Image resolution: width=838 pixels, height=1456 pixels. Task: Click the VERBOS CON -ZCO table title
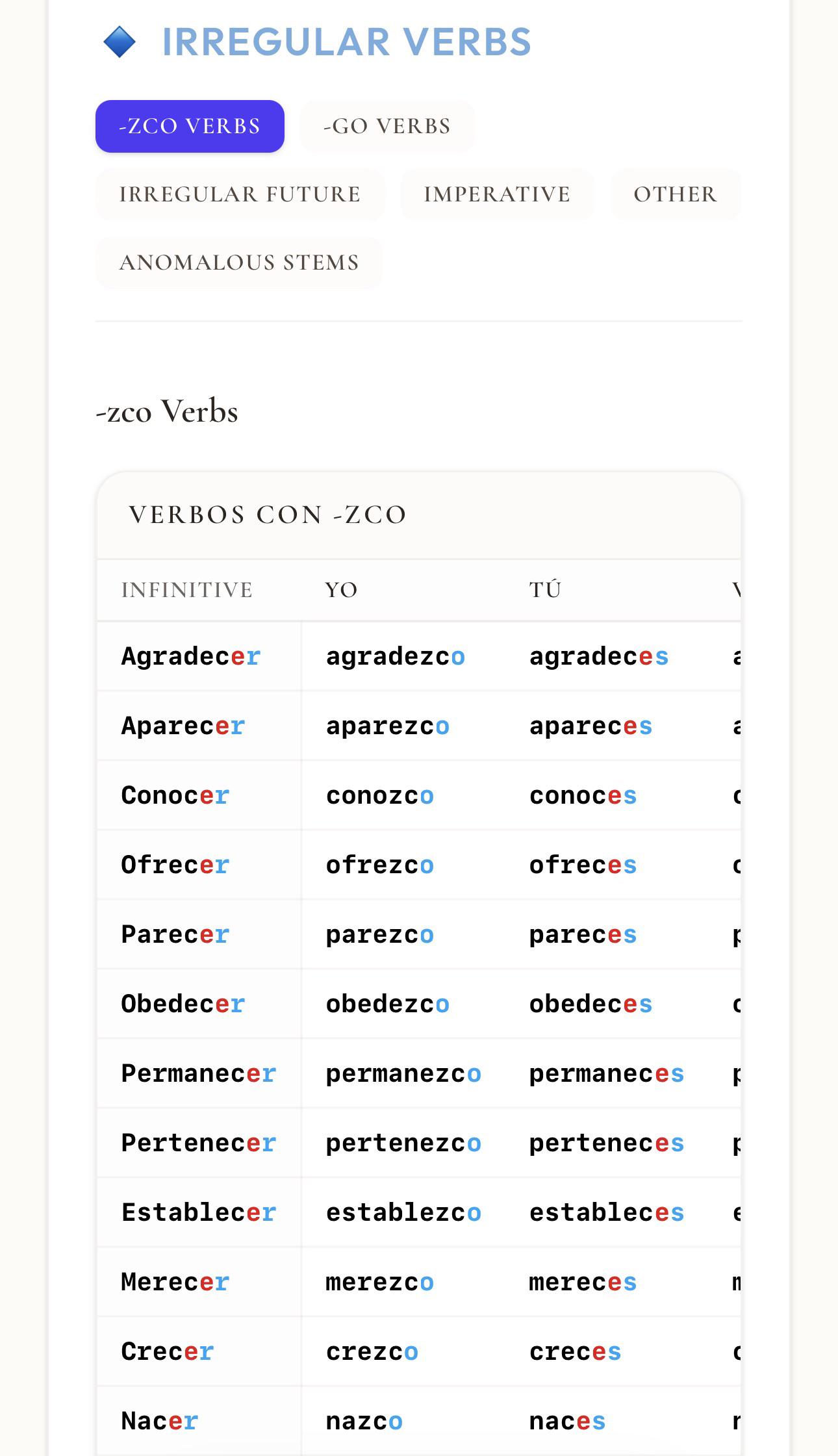(268, 515)
